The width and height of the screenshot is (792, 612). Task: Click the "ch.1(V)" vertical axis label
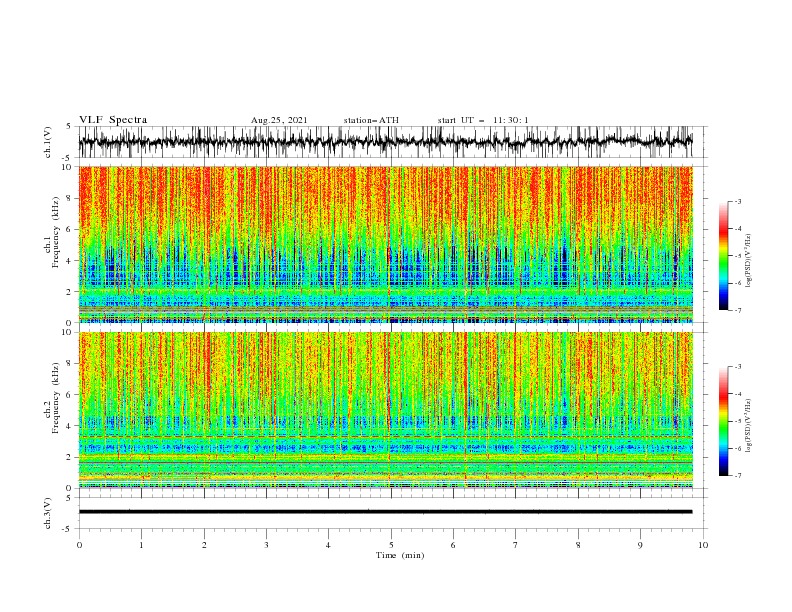tap(48, 142)
